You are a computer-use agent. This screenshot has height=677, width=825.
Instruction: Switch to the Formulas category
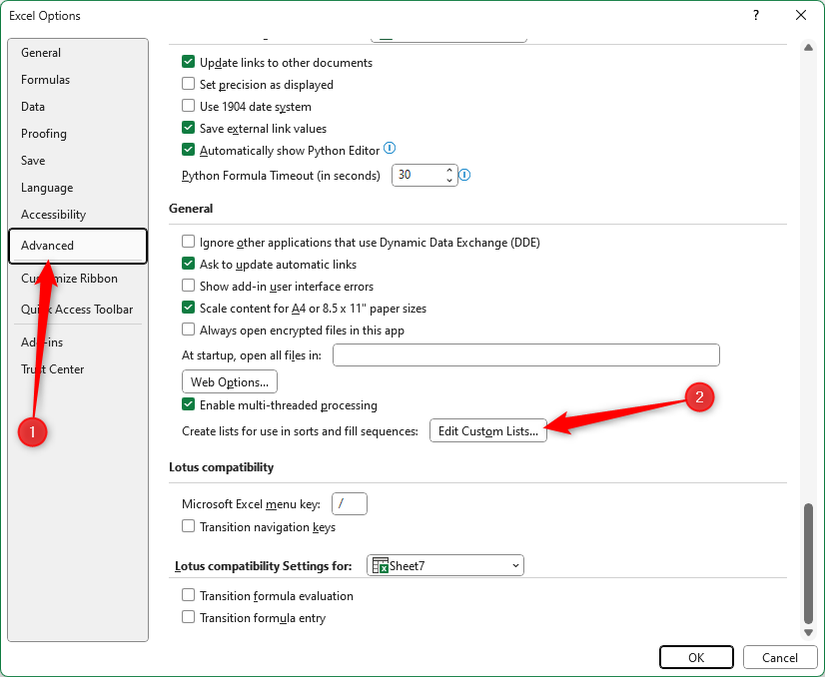point(45,79)
